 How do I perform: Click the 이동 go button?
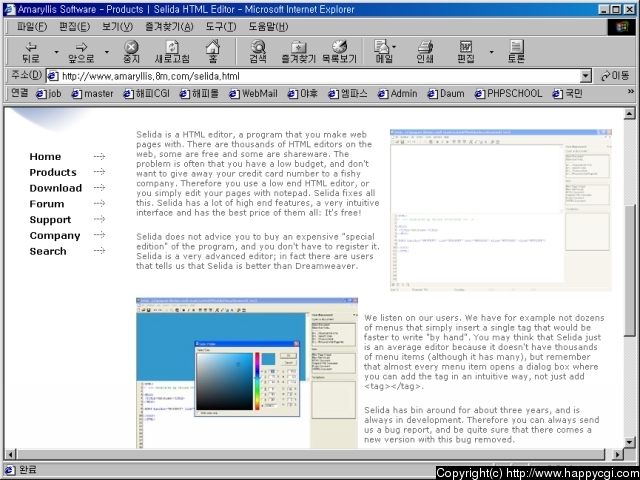[616, 76]
